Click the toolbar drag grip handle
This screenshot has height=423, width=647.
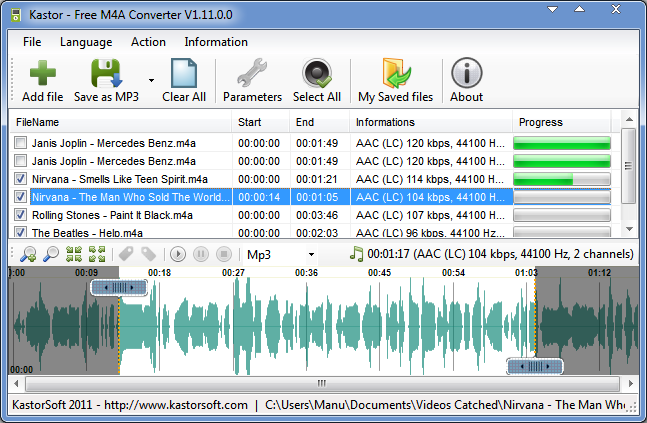(12, 80)
